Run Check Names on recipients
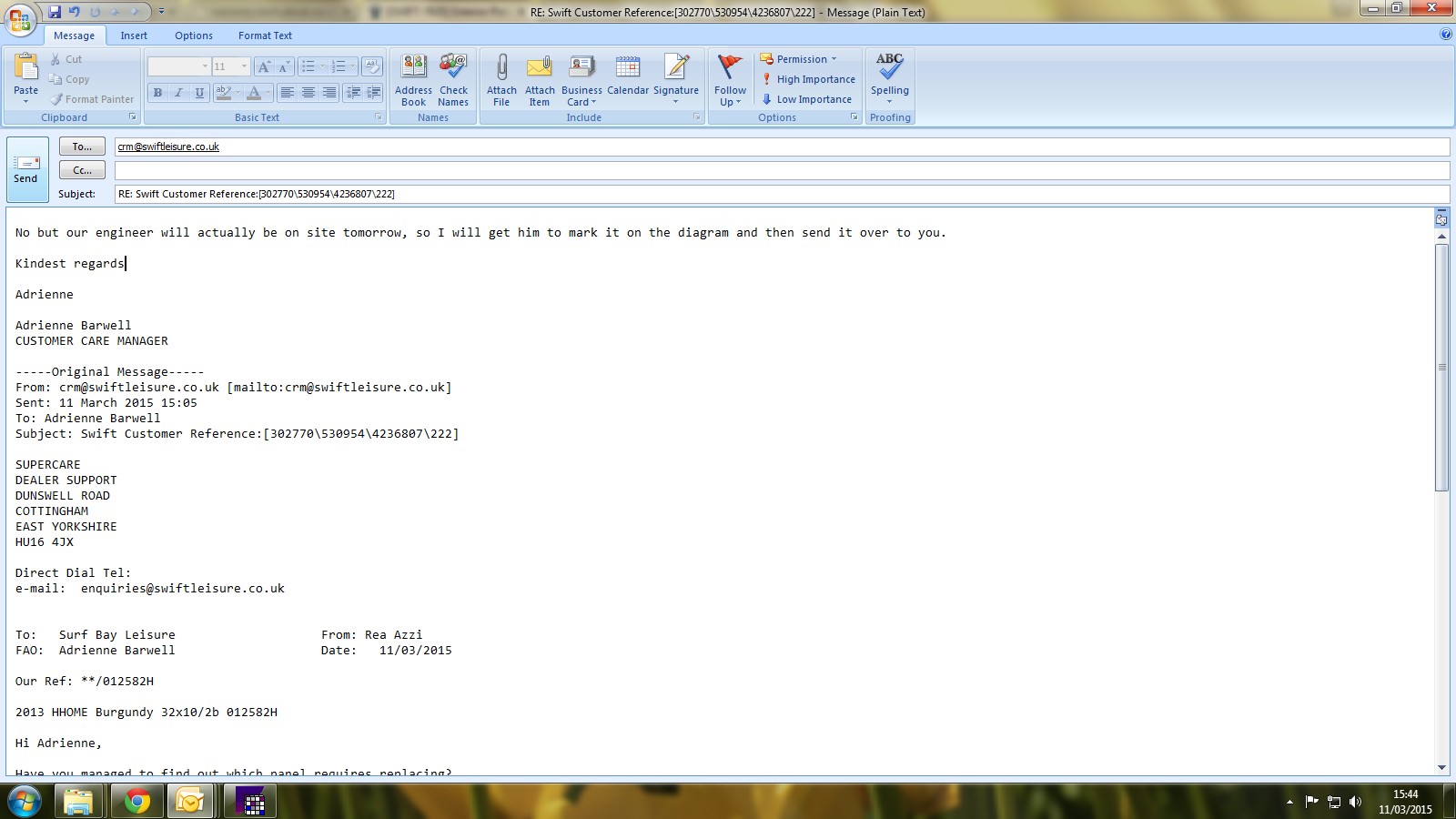 click(x=453, y=80)
